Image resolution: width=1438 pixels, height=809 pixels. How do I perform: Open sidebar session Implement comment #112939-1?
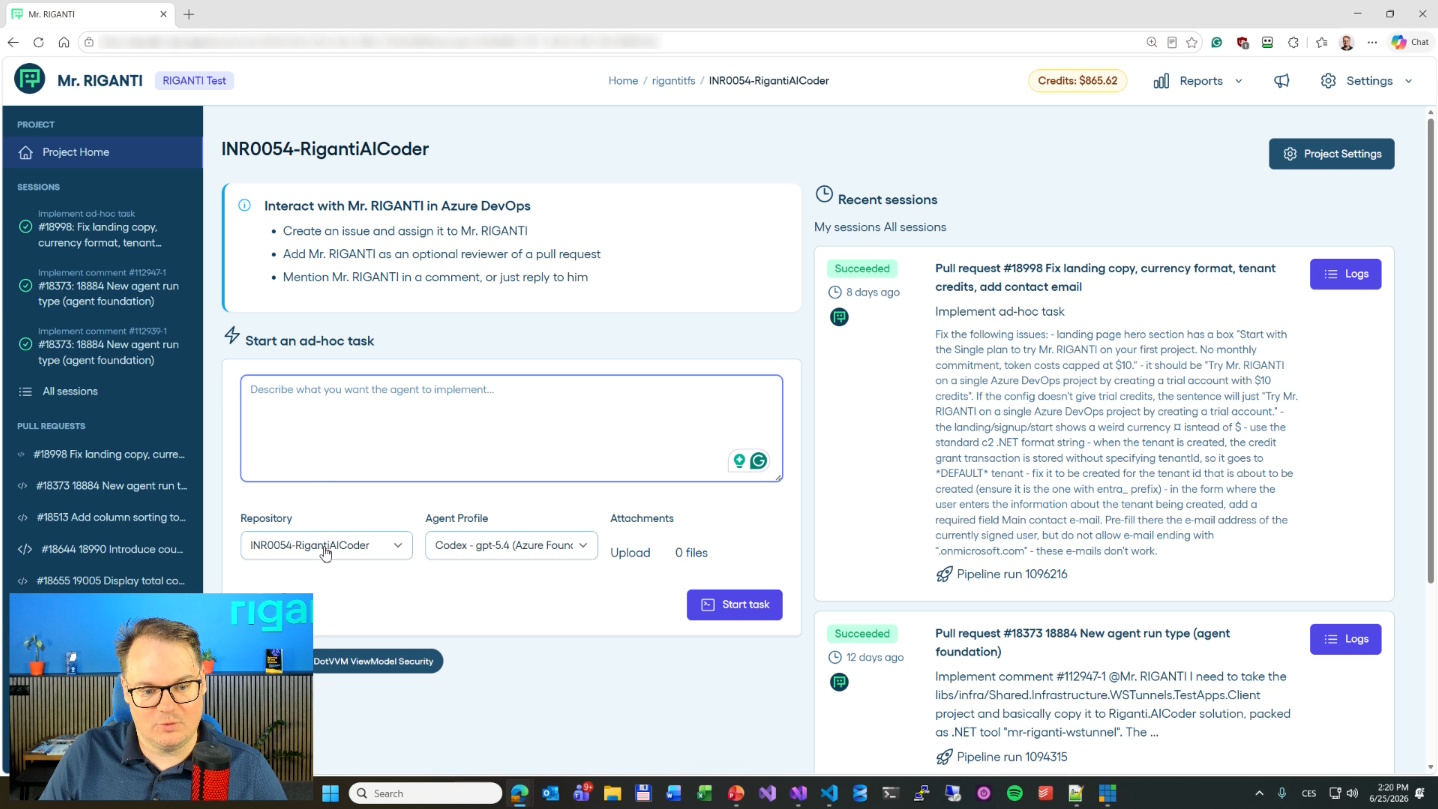coord(103,345)
